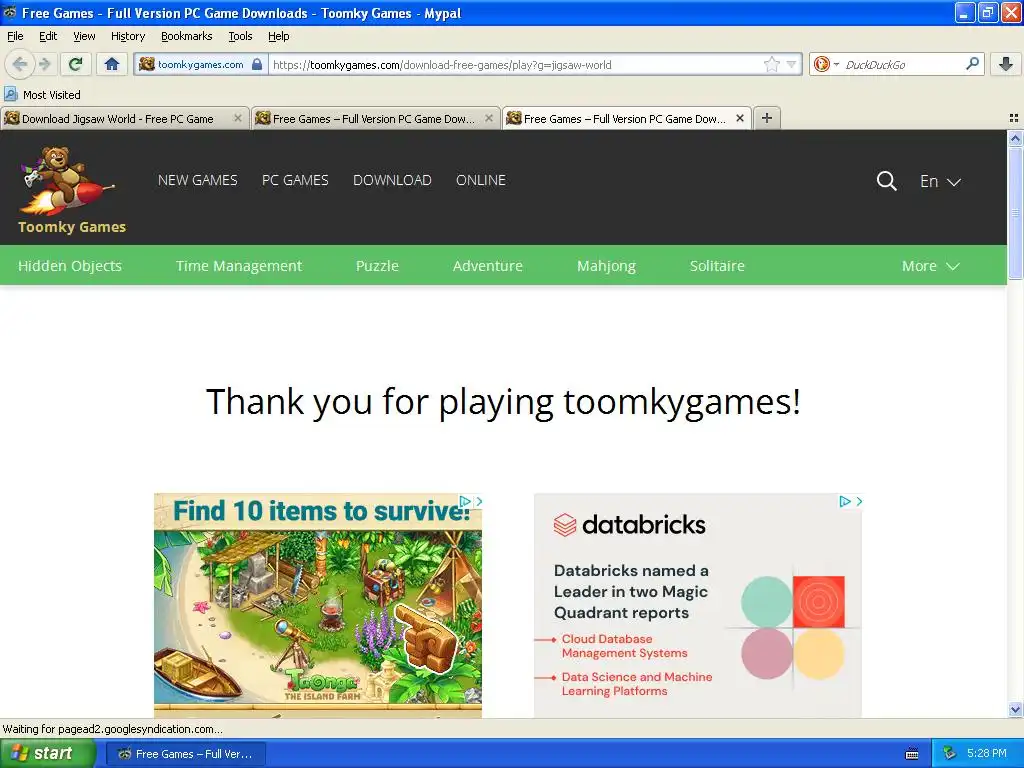The width and height of the screenshot is (1024, 768).
Task: Open the Taonga island farm ad image
Action: coord(318,605)
